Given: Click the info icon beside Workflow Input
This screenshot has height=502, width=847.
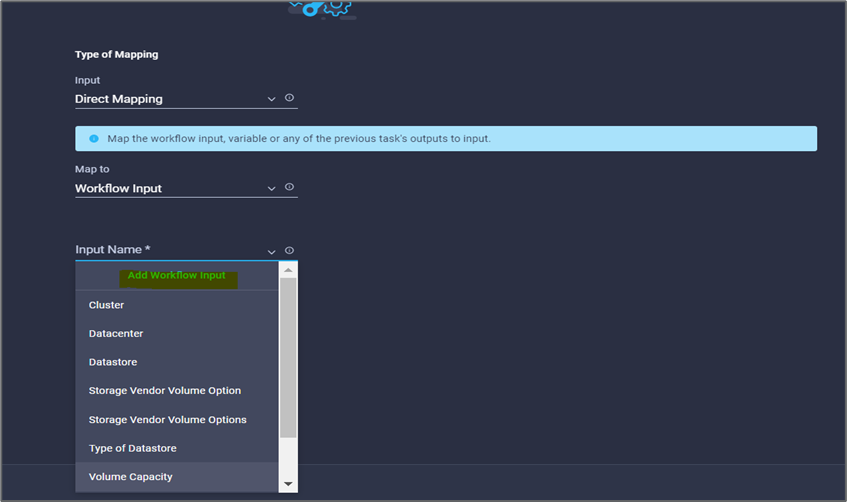Looking at the screenshot, I should pyautogui.click(x=290, y=187).
